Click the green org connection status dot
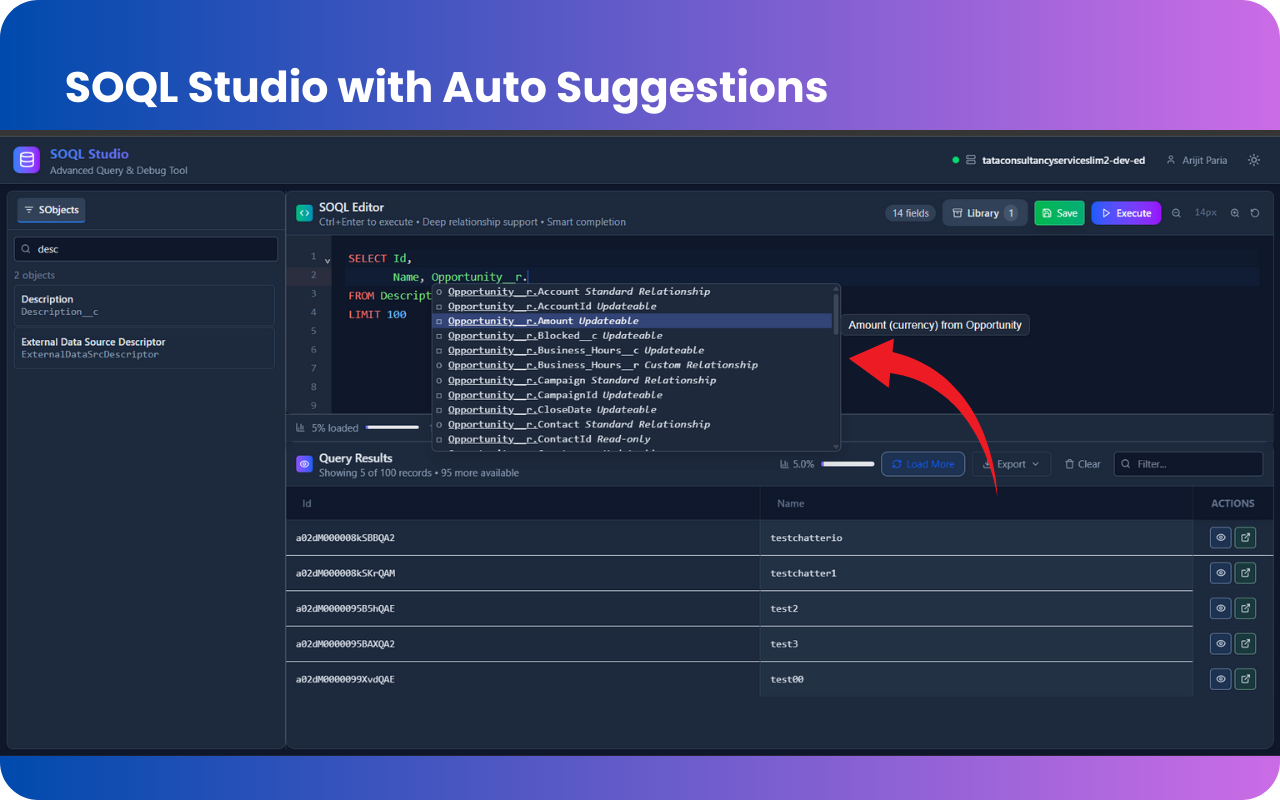Viewport: 1280px width, 800px height. tap(957, 159)
